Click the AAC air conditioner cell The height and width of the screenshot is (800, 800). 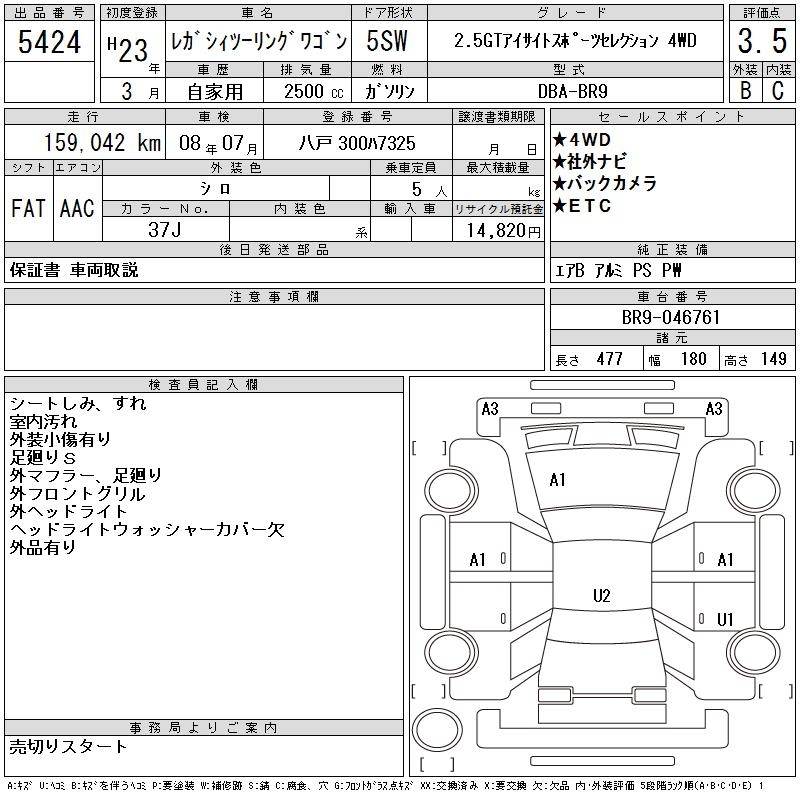pos(77,208)
